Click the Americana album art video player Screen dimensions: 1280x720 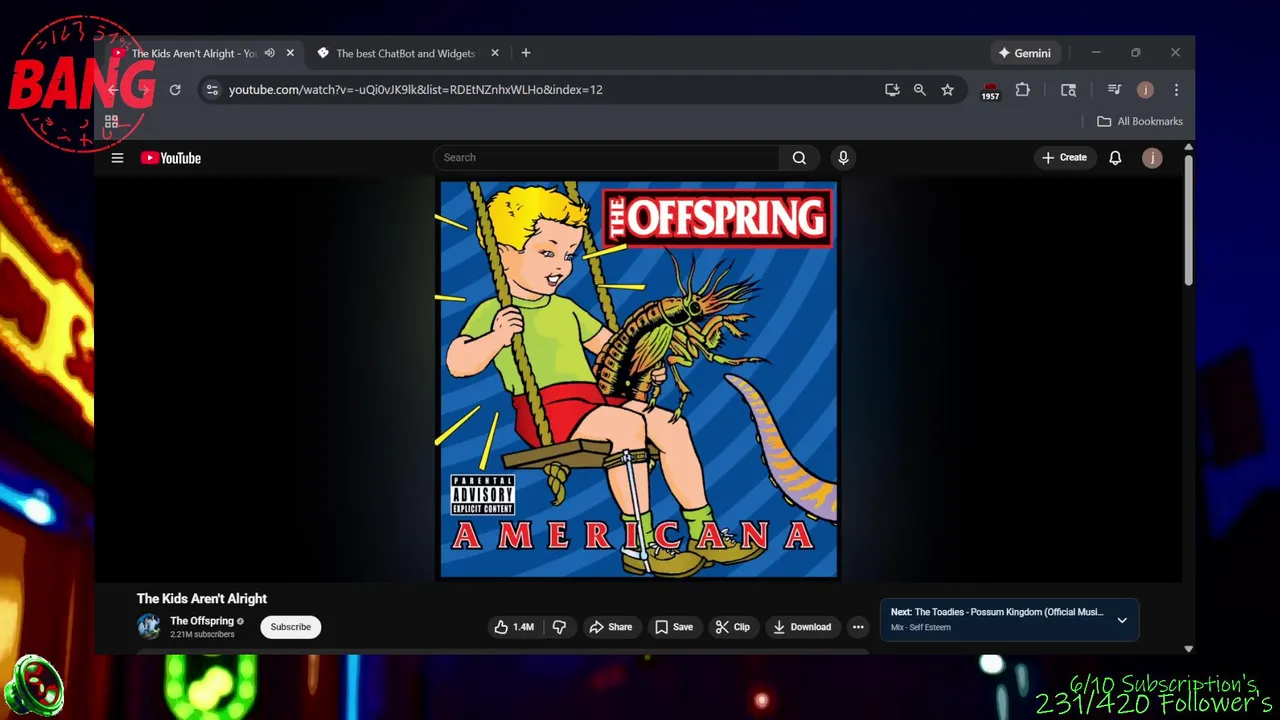coord(639,379)
